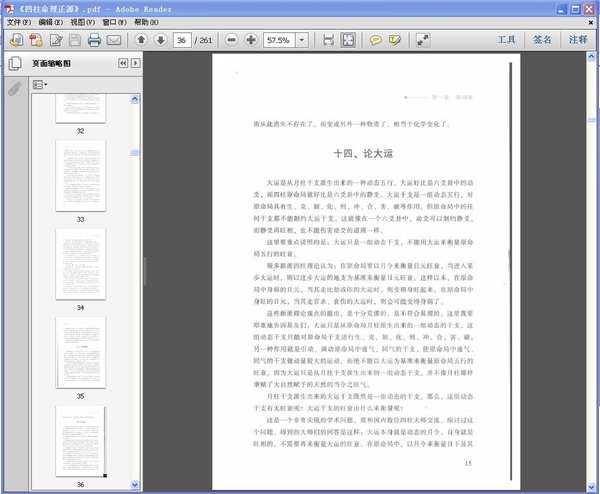Click the Save file floppy disk icon

tap(75, 40)
